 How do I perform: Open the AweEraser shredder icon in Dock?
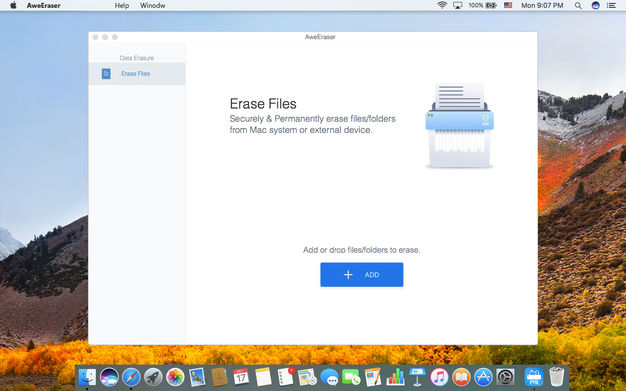[x=534, y=377]
